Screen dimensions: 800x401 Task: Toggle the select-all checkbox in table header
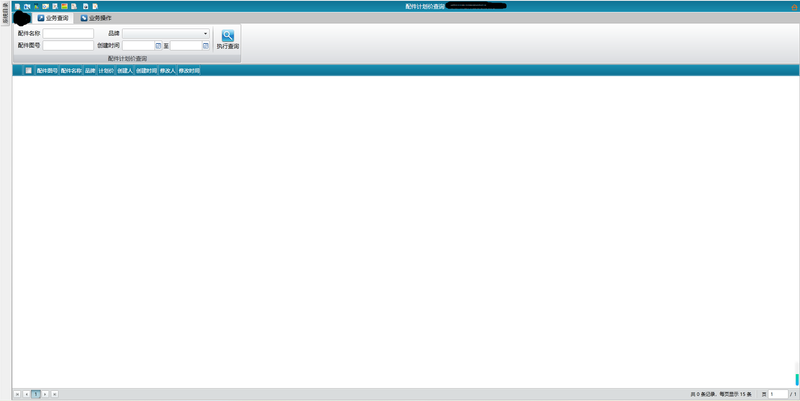[29, 70]
